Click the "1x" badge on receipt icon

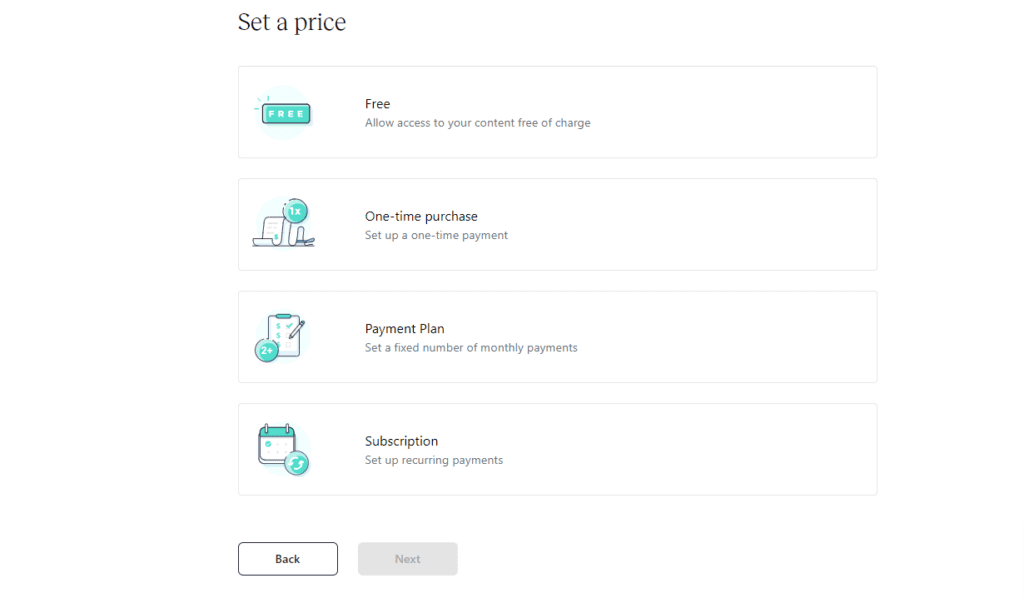(x=296, y=211)
